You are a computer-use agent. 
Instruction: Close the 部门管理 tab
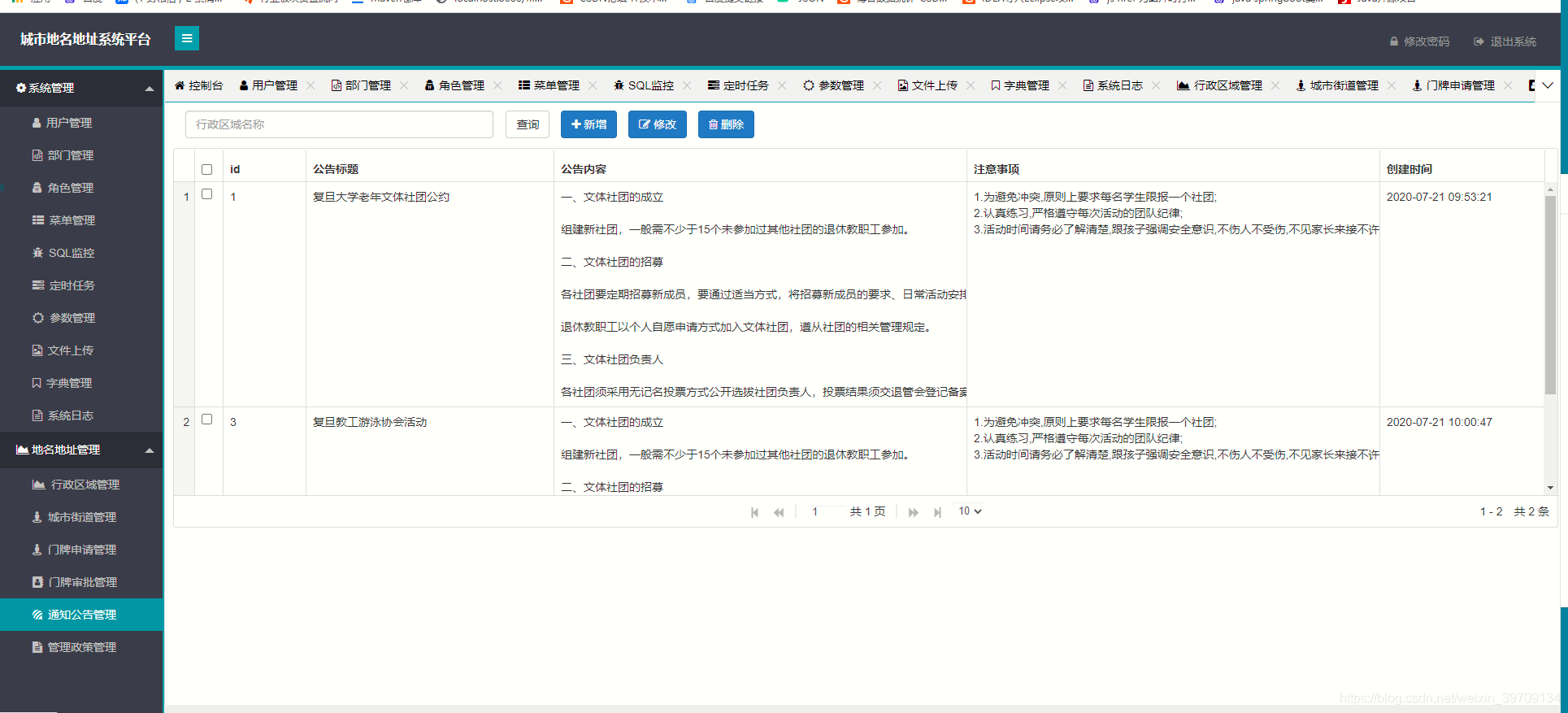pos(404,85)
